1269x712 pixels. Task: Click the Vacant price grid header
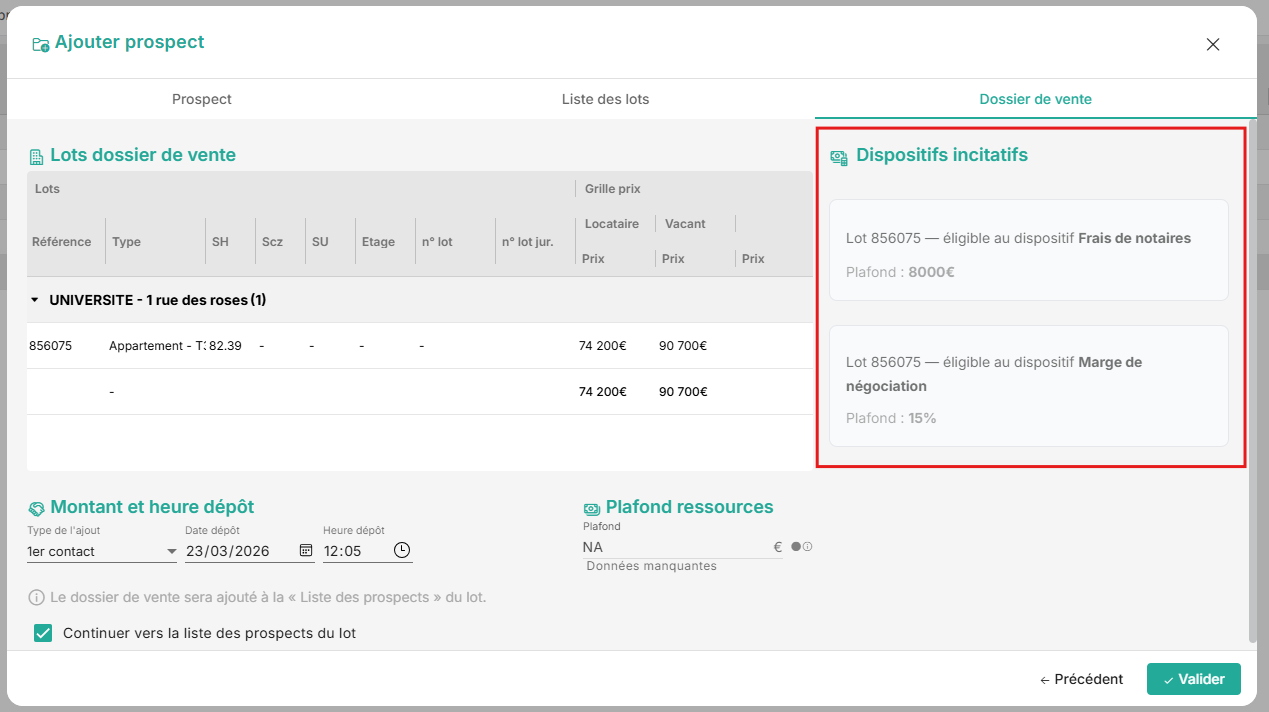685,224
